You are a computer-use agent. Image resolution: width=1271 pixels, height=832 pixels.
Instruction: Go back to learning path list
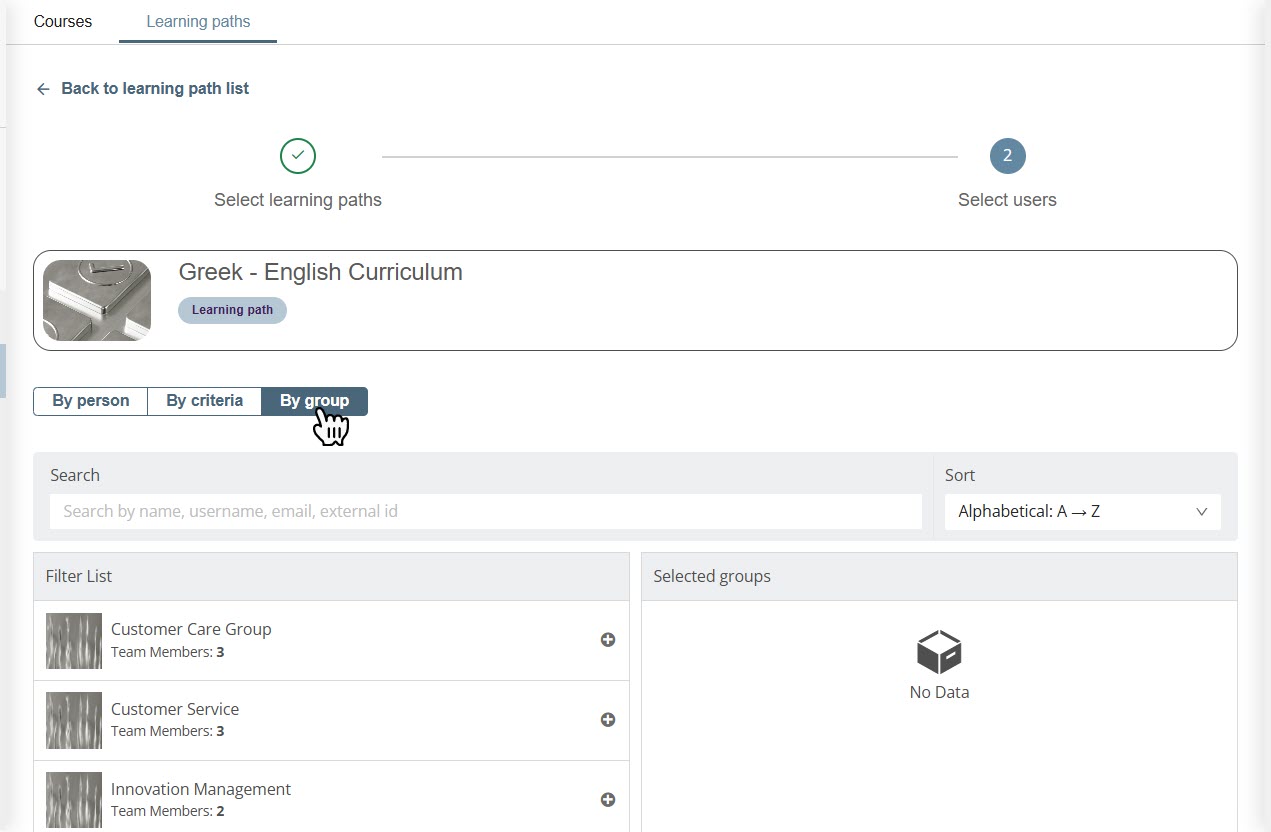[155, 89]
